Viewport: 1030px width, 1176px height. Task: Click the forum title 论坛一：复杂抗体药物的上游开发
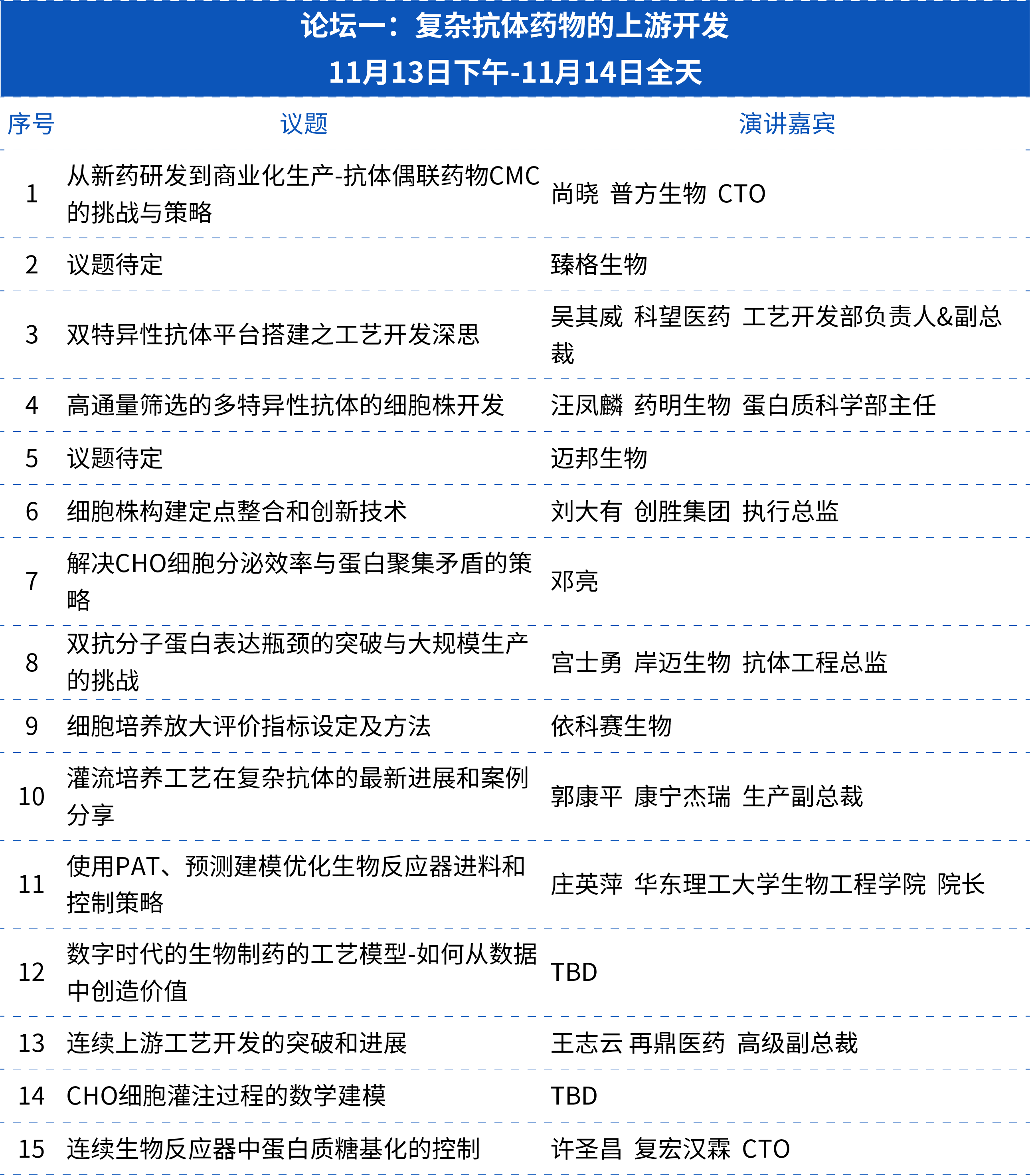pyautogui.click(x=515, y=26)
